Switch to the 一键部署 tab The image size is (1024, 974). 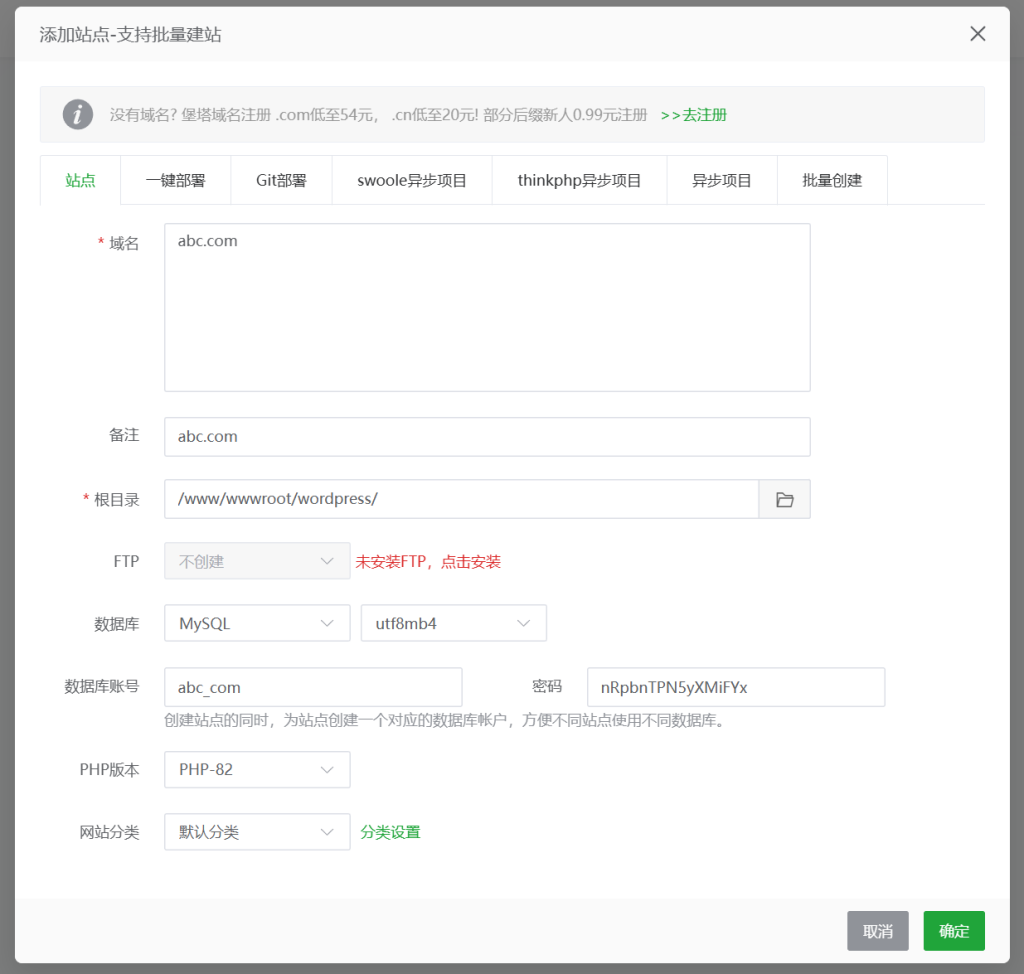pyautogui.click(x=175, y=181)
